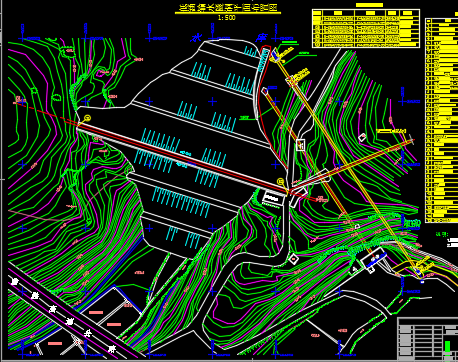Select the long yellow legend list
Screen dimensions: 458x362
tap(442, 120)
